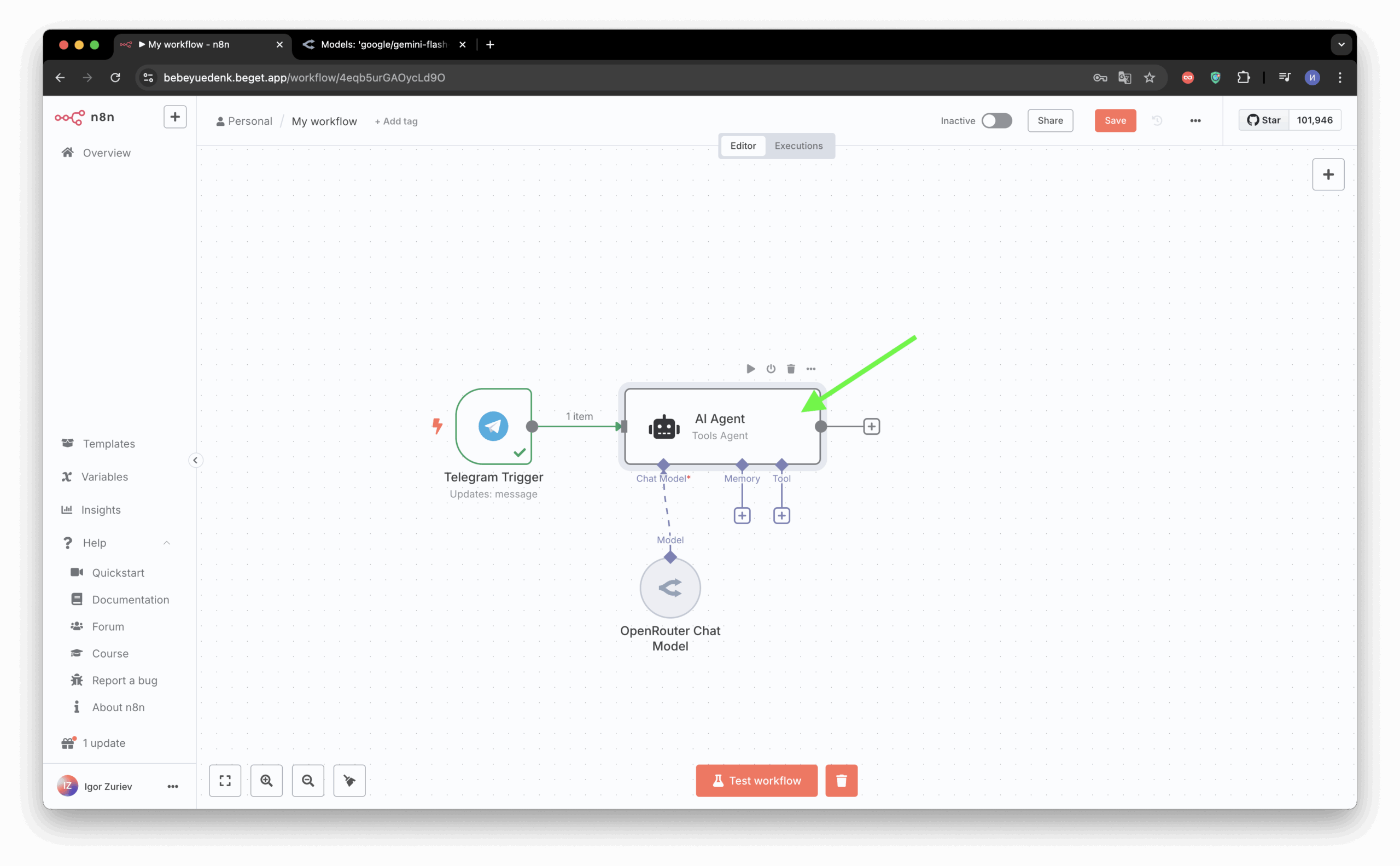Click the zoom in canvas button
Image resolution: width=1400 pixels, height=866 pixels.
[x=266, y=781]
